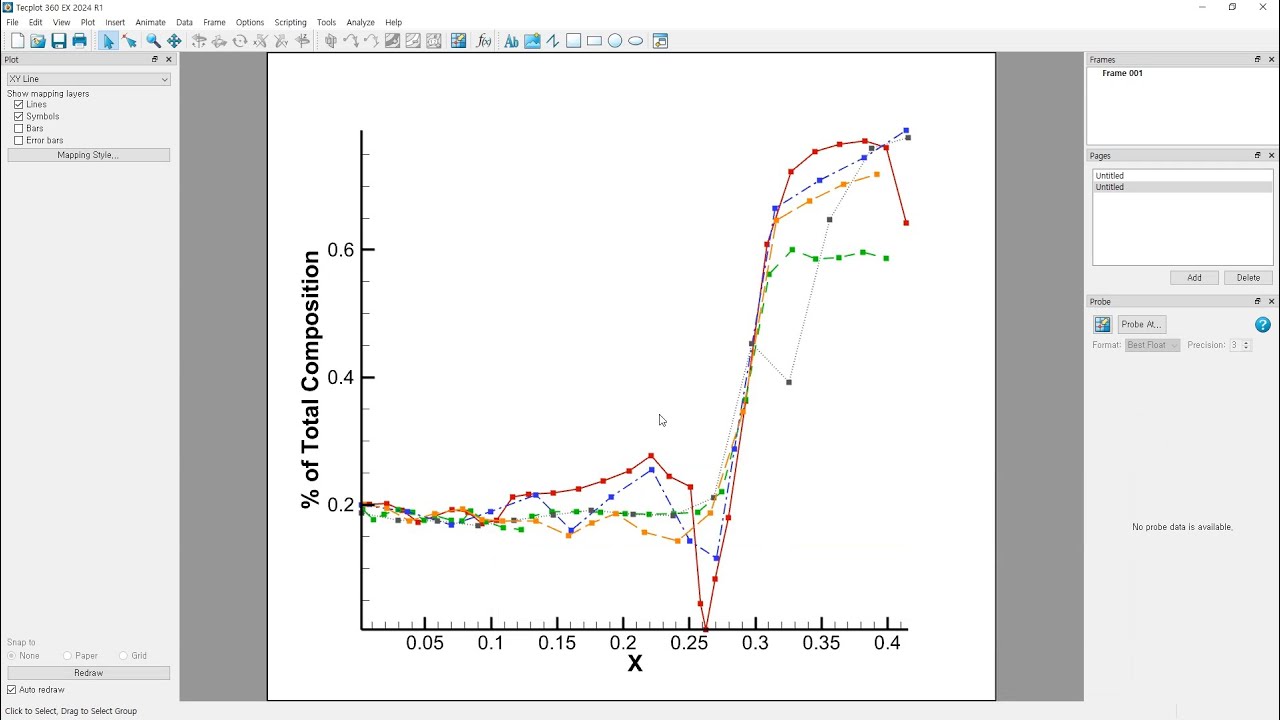Image resolution: width=1280 pixels, height=720 pixels.
Task: Click the Probe tool toolbar icon
Action: [x=458, y=41]
